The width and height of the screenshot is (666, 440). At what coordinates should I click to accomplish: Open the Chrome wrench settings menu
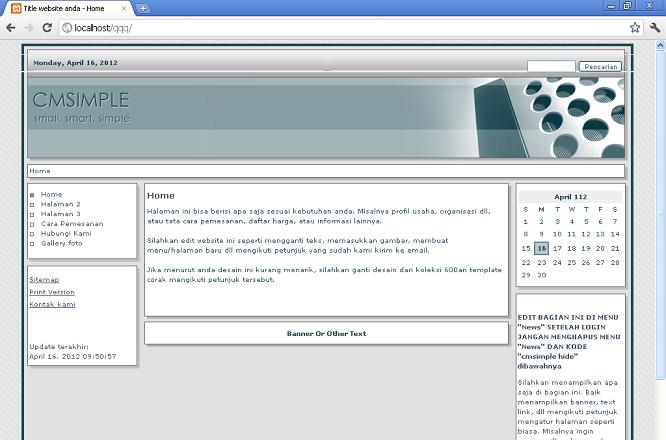pyautogui.click(x=655, y=28)
